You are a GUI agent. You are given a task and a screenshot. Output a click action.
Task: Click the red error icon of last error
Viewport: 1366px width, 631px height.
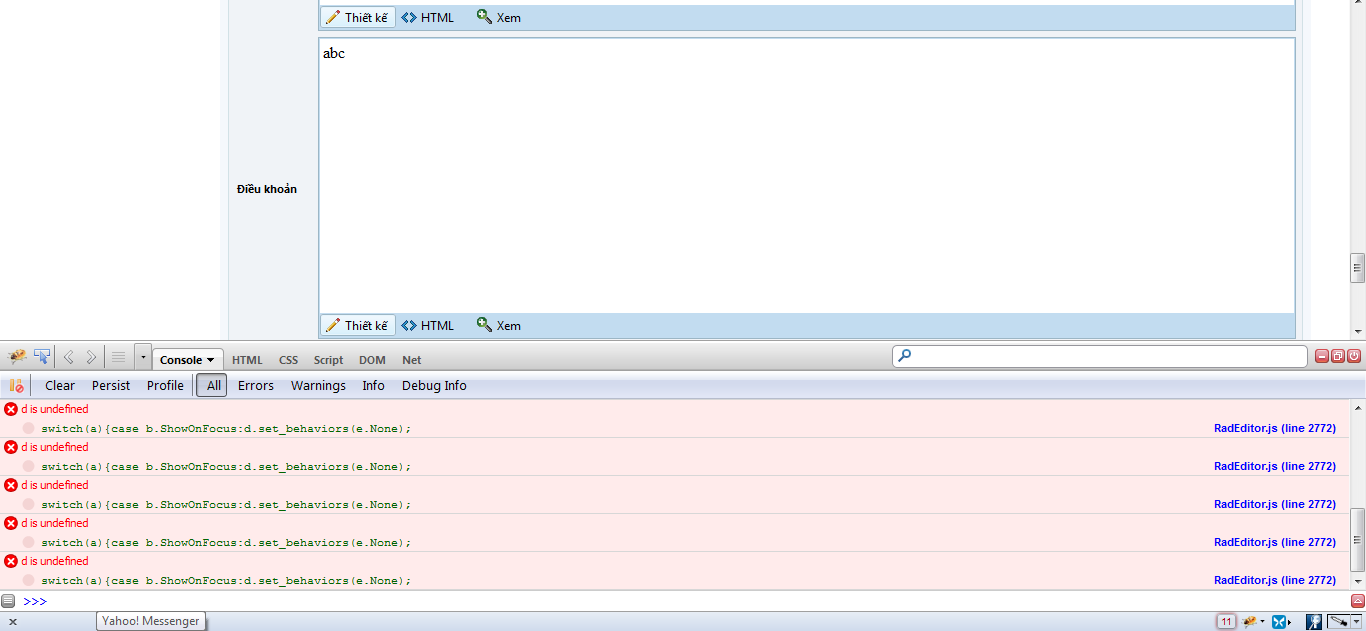[11, 561]
